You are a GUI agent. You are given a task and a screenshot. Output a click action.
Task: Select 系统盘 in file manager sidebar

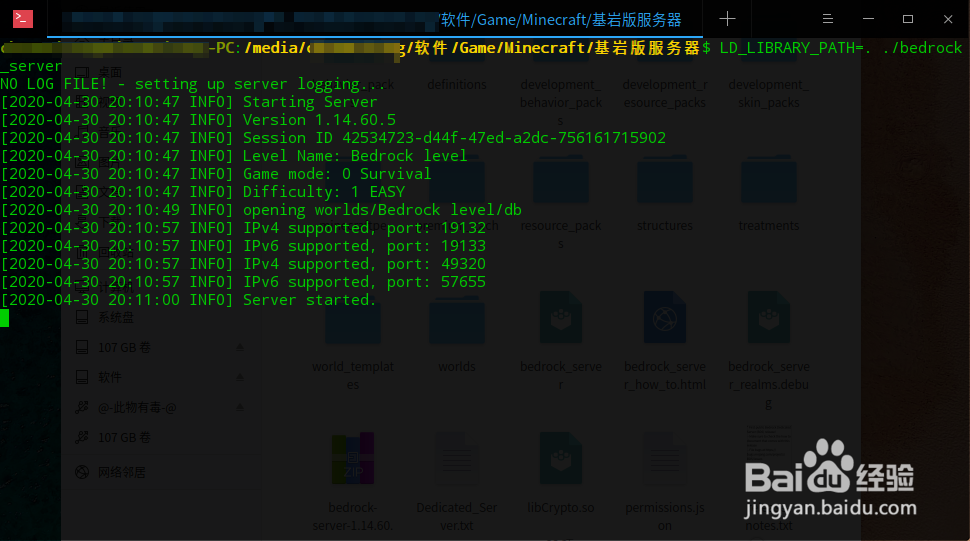(116, 317)
